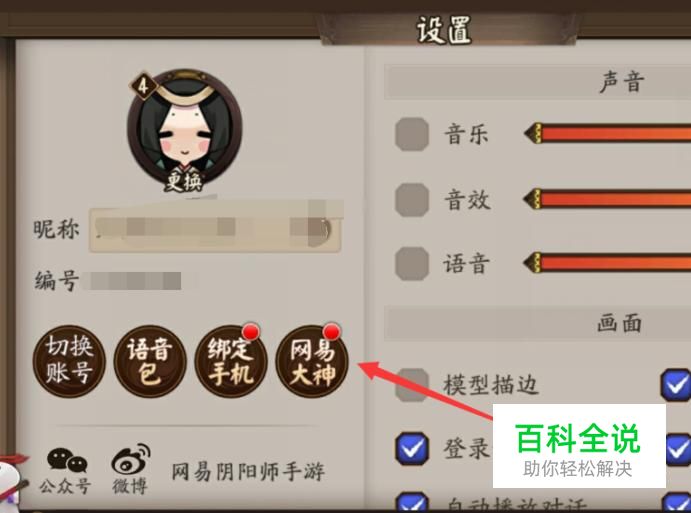Click the level 4 diamond badge
The image size is (691, 513).
143,86
